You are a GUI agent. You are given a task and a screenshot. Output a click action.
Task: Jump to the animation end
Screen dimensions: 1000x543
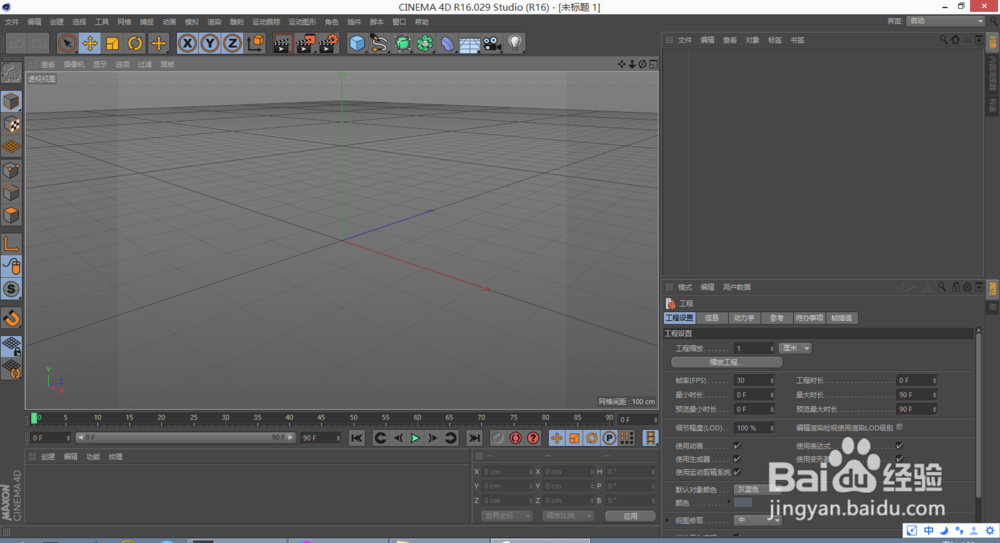pos(474,438)
